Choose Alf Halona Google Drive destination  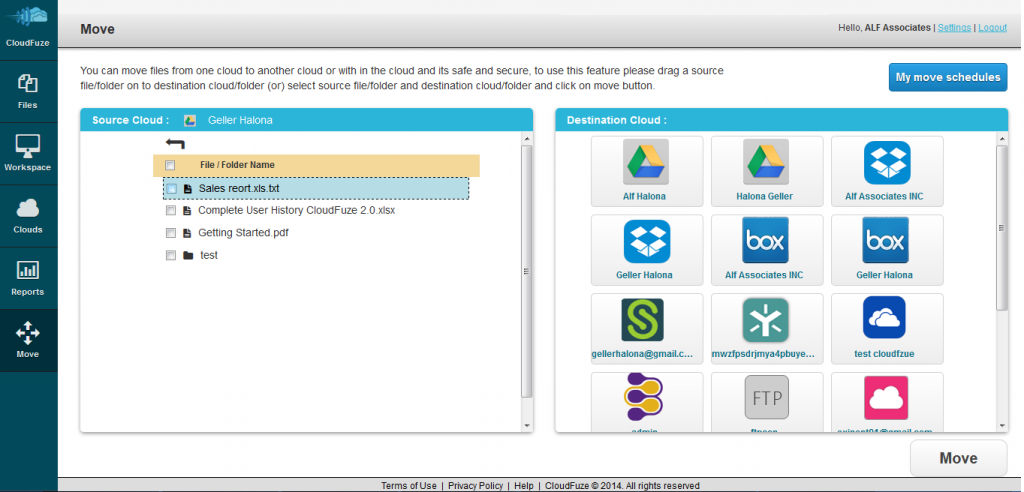click(x=647, y=171)
